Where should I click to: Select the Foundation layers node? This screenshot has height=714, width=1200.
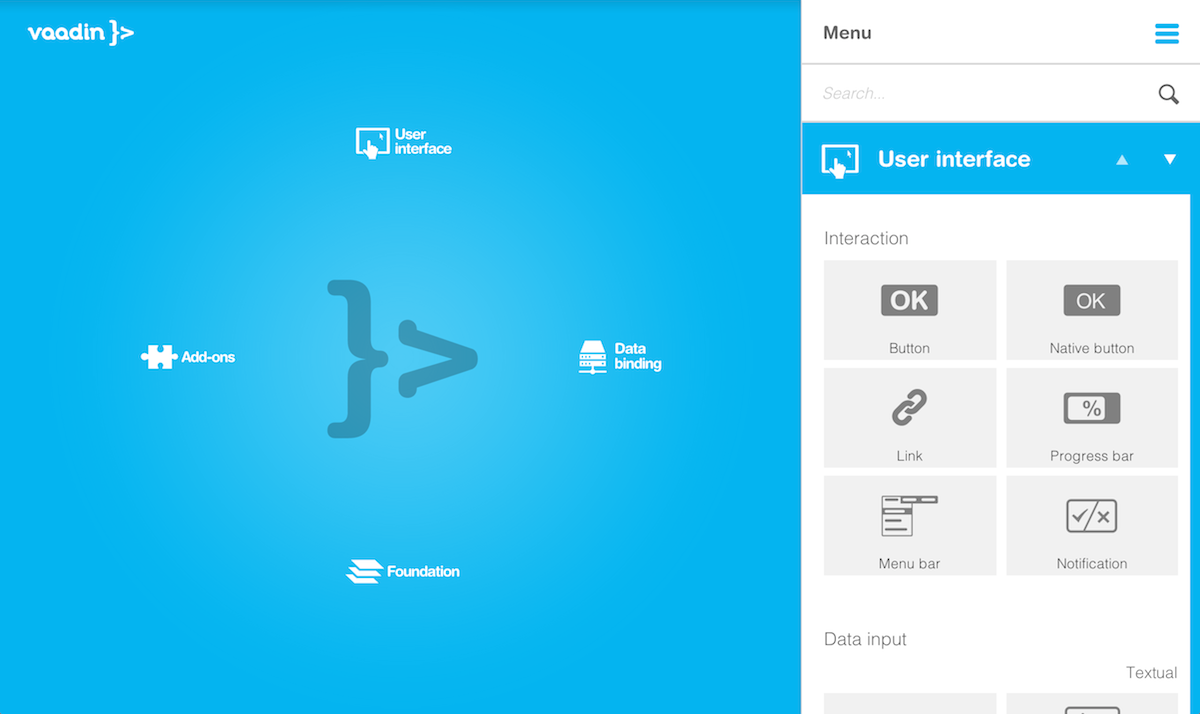[x=403, y=572]
